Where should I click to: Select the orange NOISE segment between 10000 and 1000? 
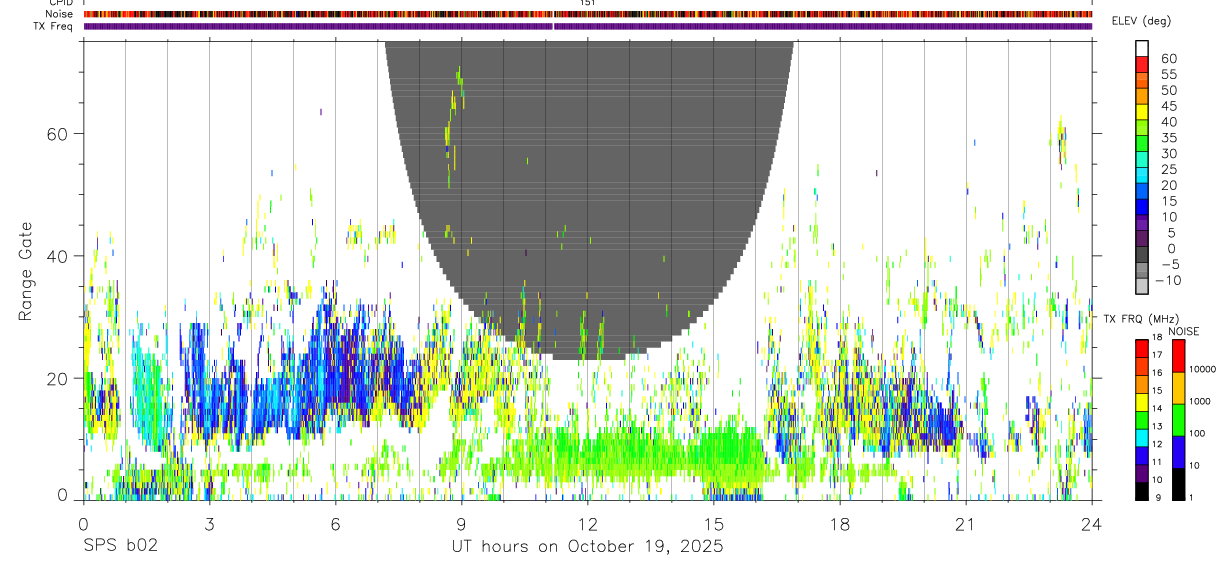point(1178,388)
